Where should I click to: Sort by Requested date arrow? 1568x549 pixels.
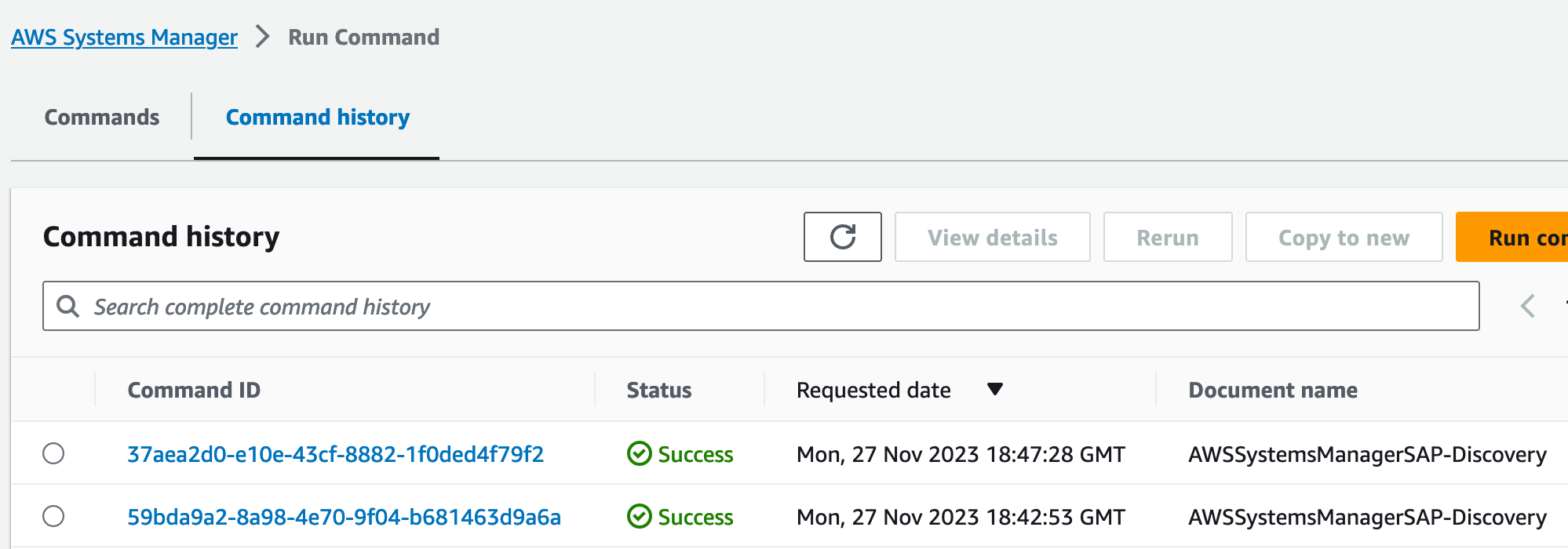[994, 389]
